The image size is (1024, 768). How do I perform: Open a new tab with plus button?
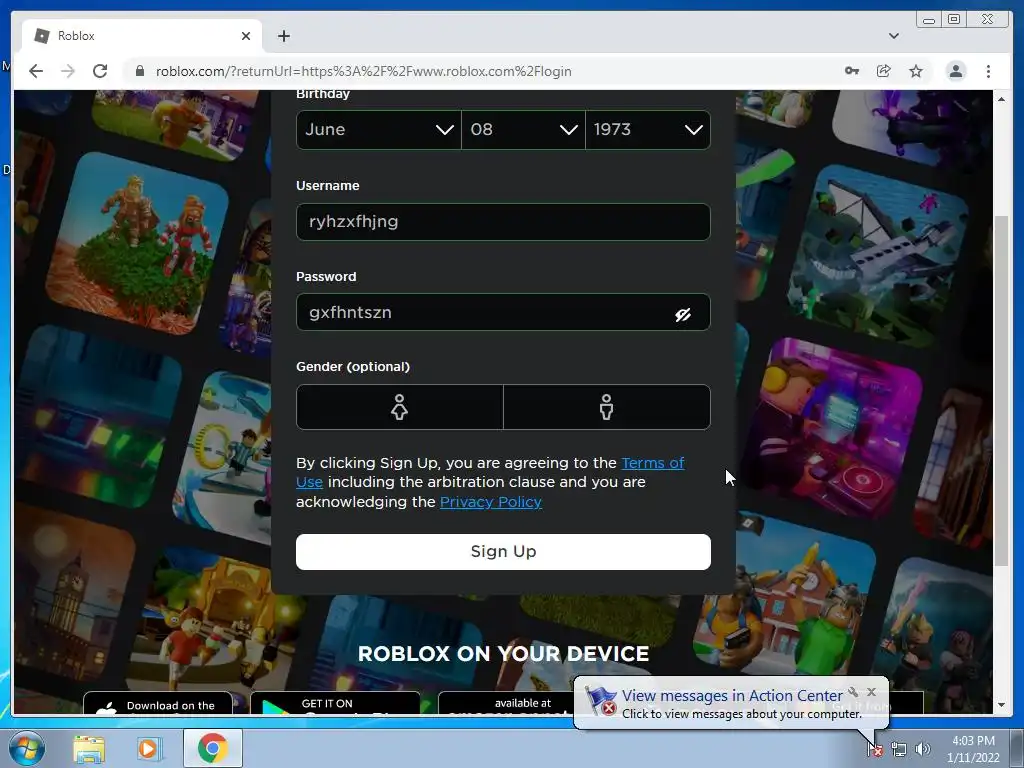pyautogui.click(x=283, y=36)
